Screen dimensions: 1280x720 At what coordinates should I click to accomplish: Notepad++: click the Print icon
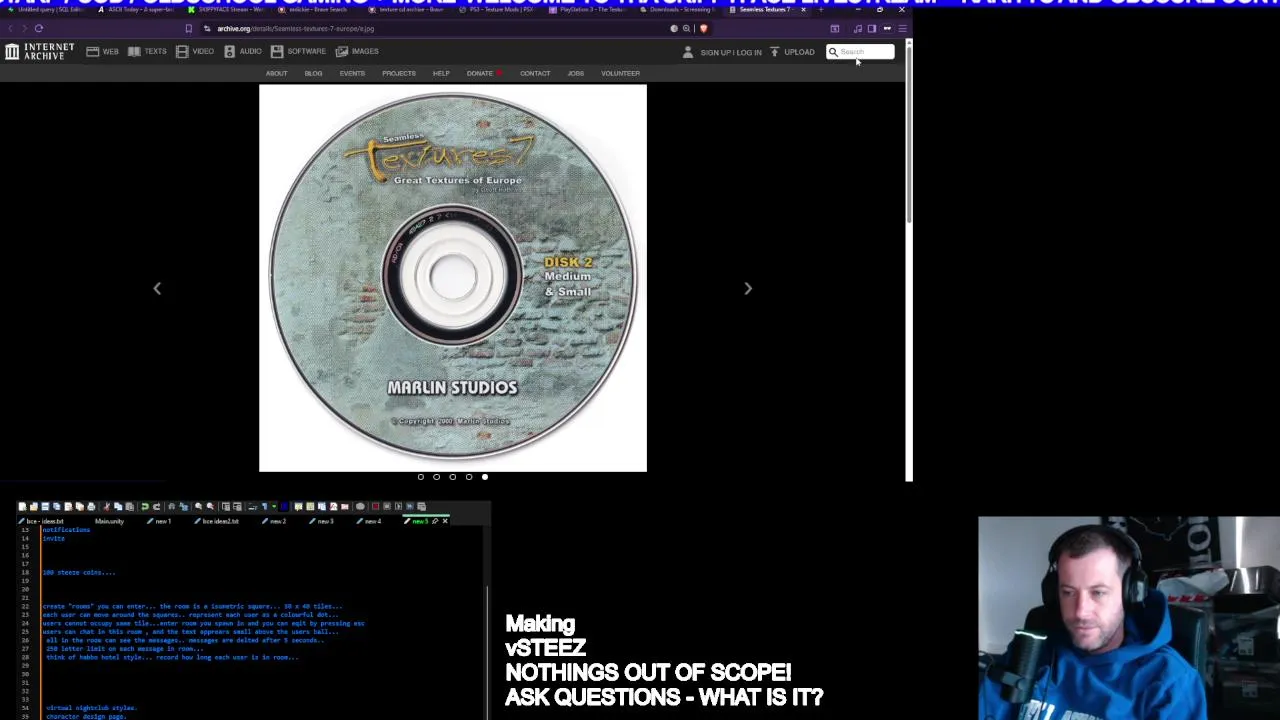point(91,506)
